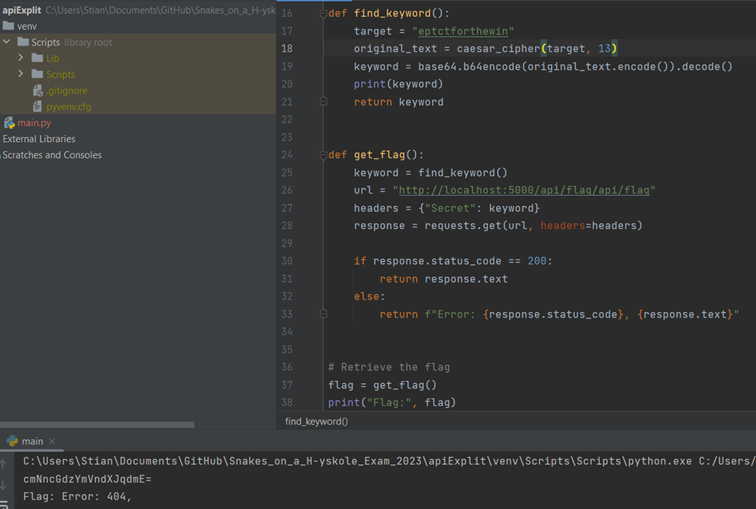This screenshot has width=756, height=509.
Task: Click headers = {"Secret": keyword} line
Action: coord(446,208)
